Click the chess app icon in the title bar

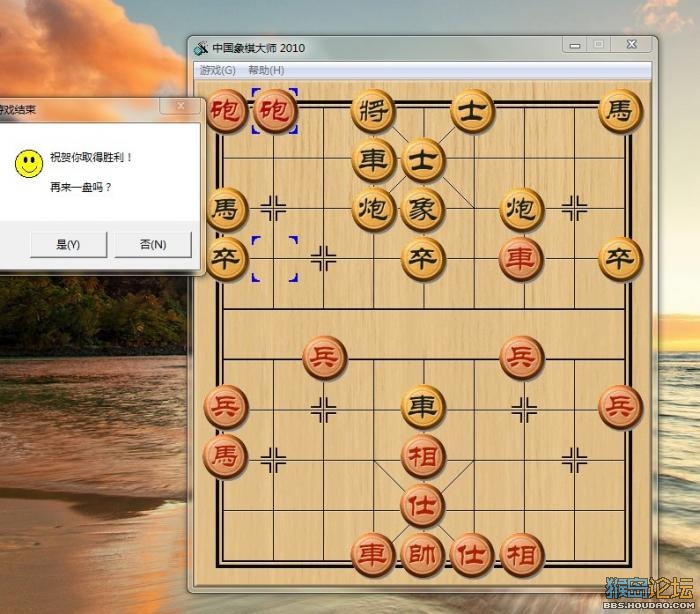201,48
